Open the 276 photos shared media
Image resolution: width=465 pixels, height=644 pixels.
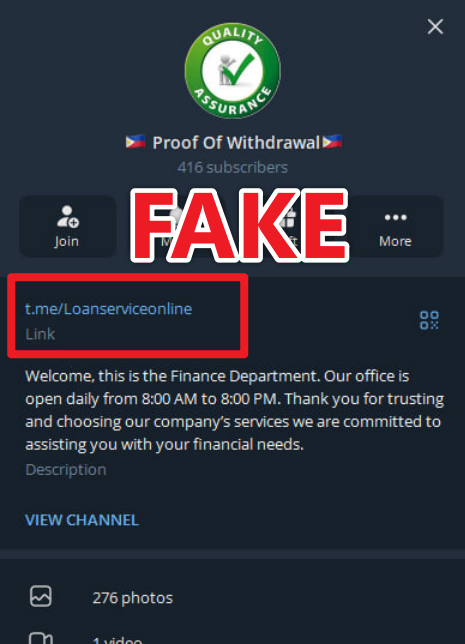[232, 598]
